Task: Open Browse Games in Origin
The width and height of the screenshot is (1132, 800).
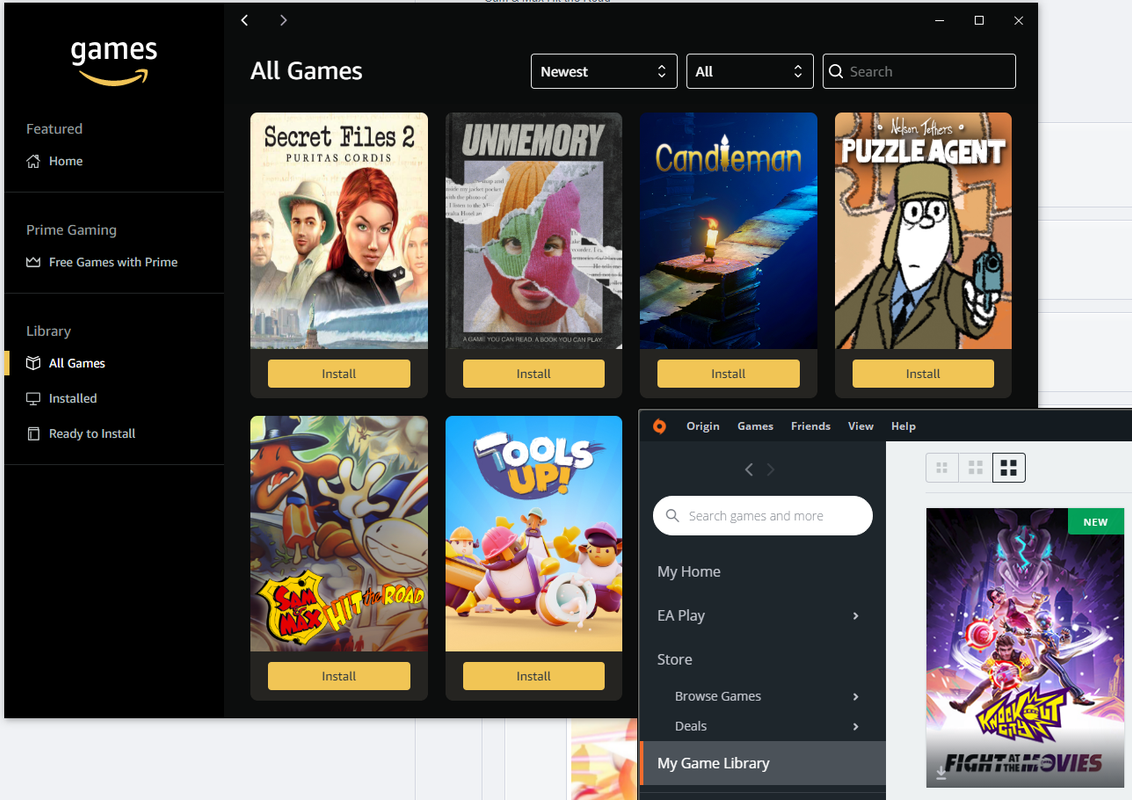Action: coord(718,697)
